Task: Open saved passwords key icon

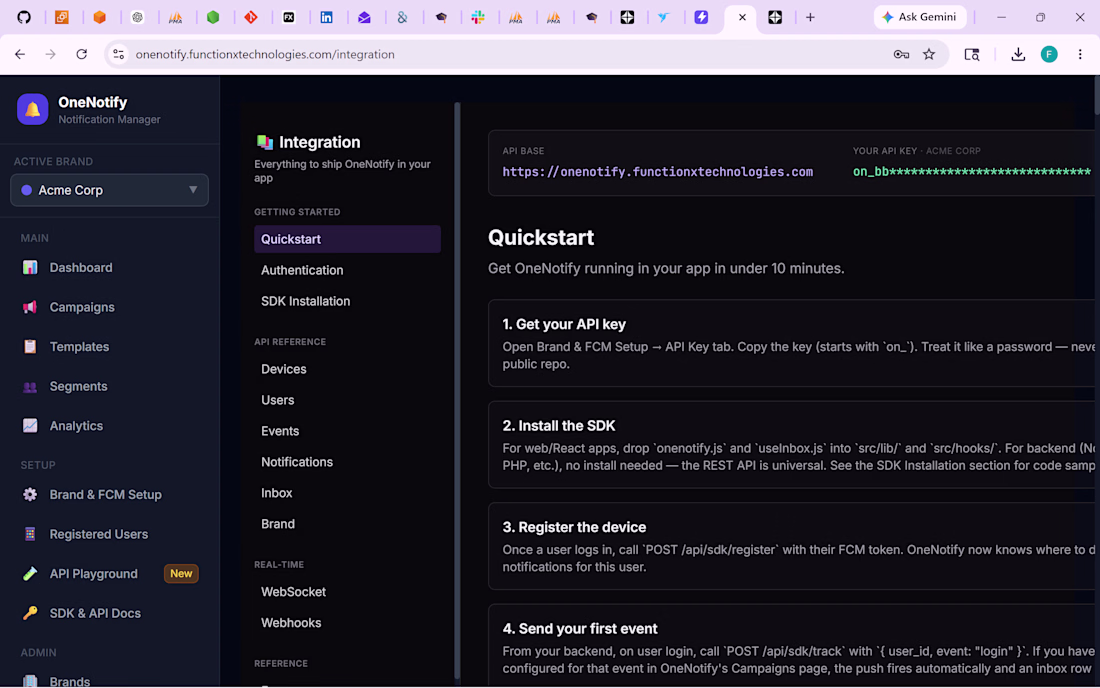Action: 901,54
